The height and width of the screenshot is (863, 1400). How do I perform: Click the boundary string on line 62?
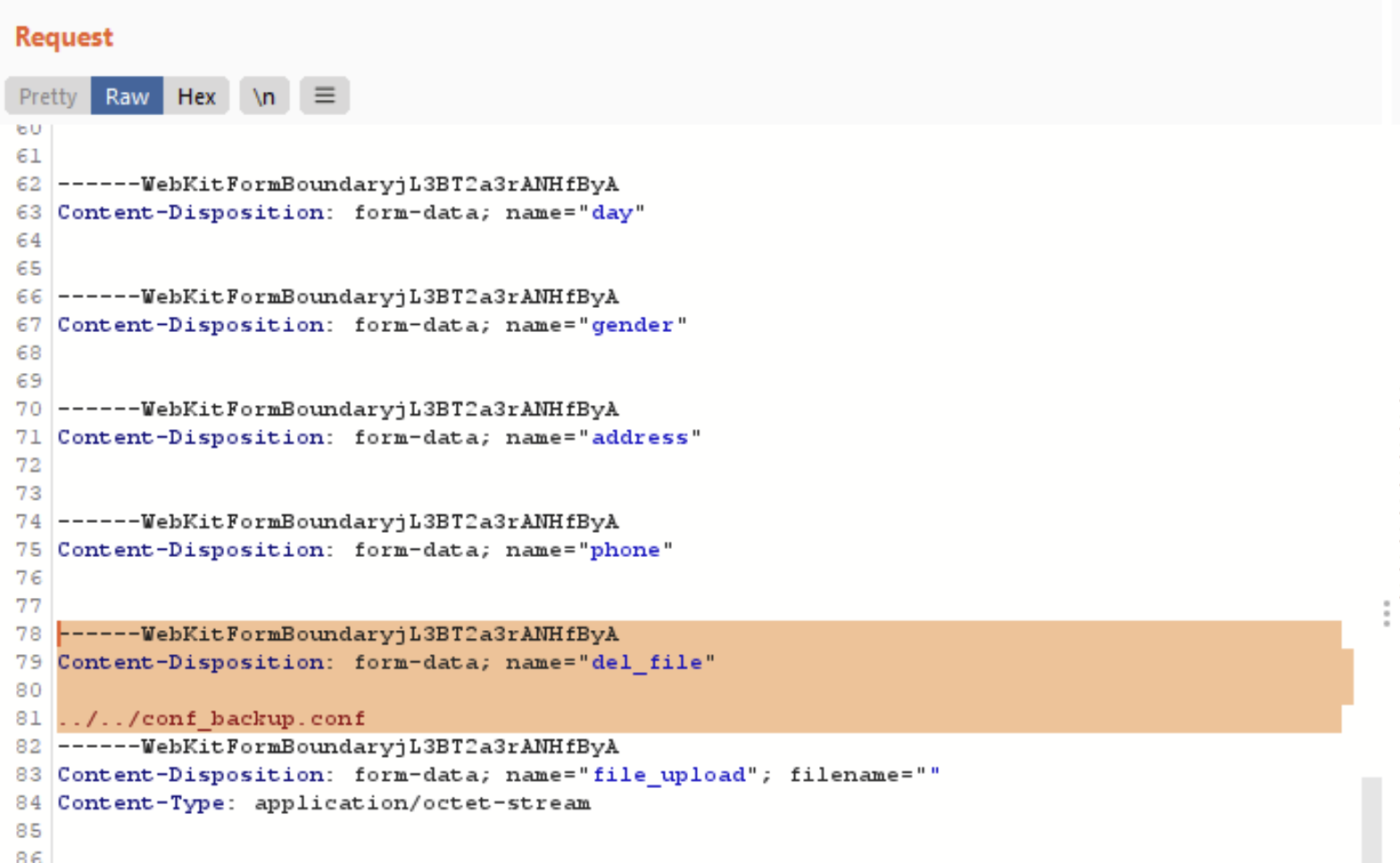click(x=338, y=184)
